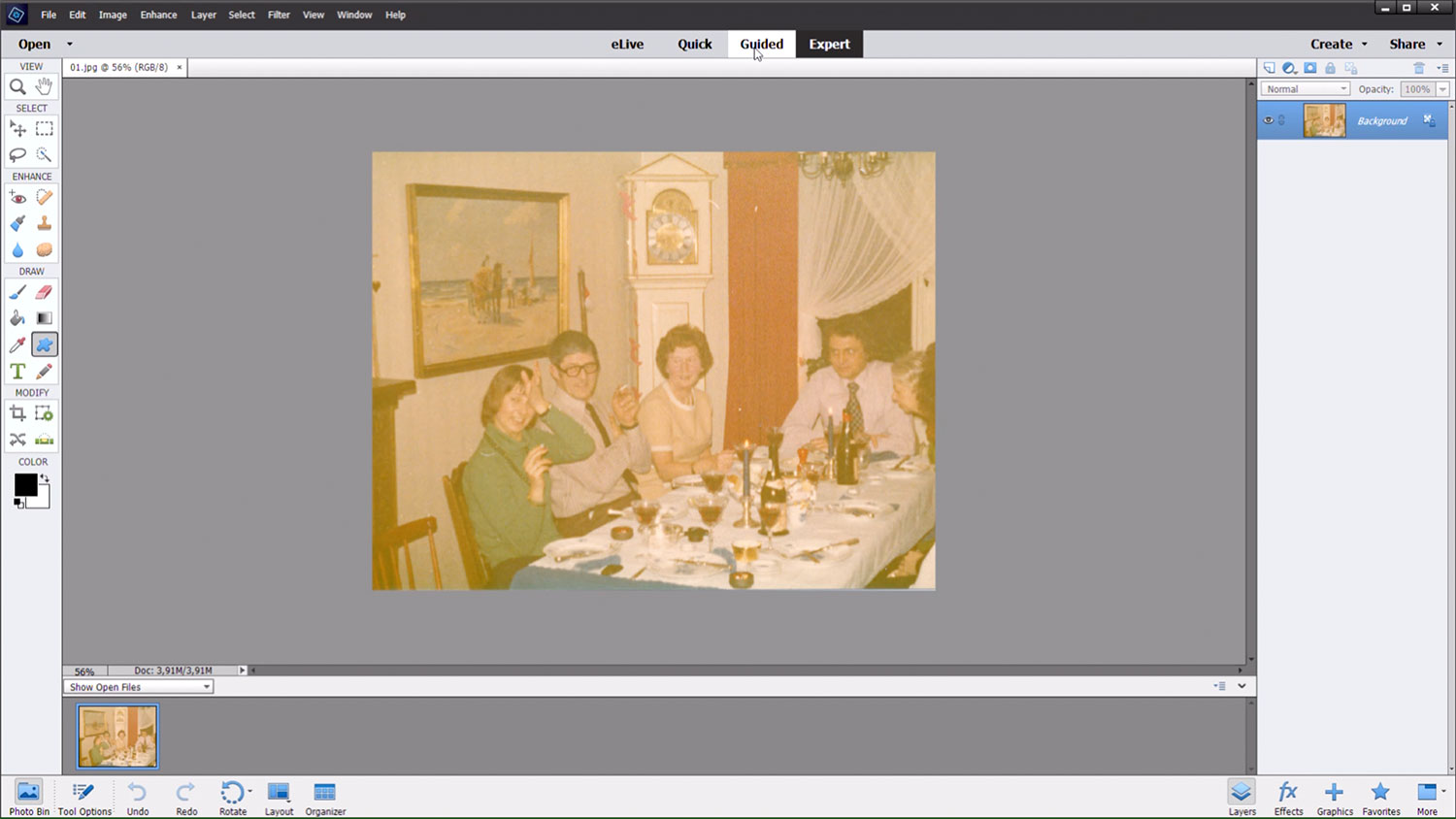Open the Enhance menu
The image size is (1456, 819).
(x=158, y=15)
